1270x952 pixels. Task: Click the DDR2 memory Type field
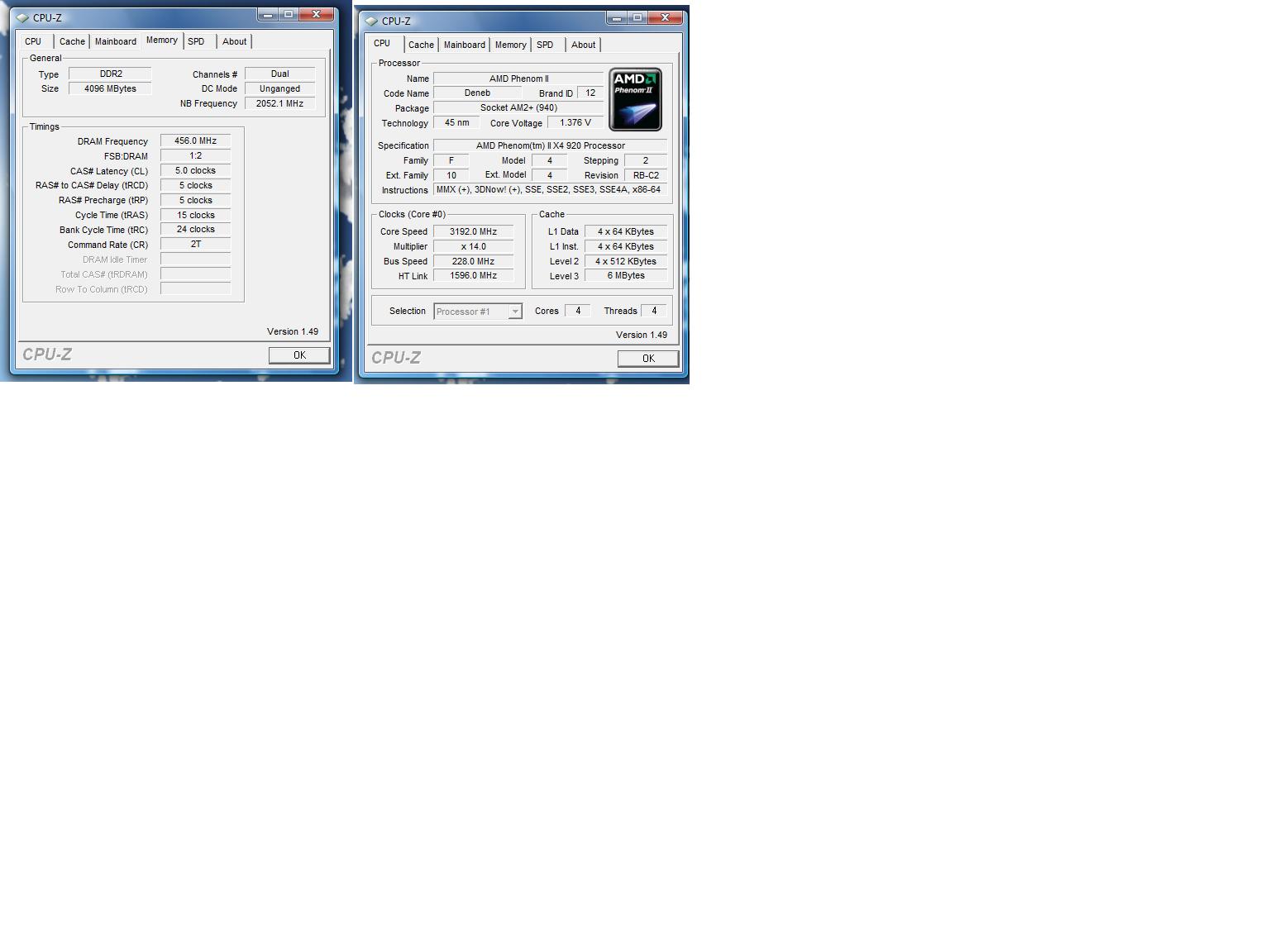pyautogui.click(x=110, y=74)
